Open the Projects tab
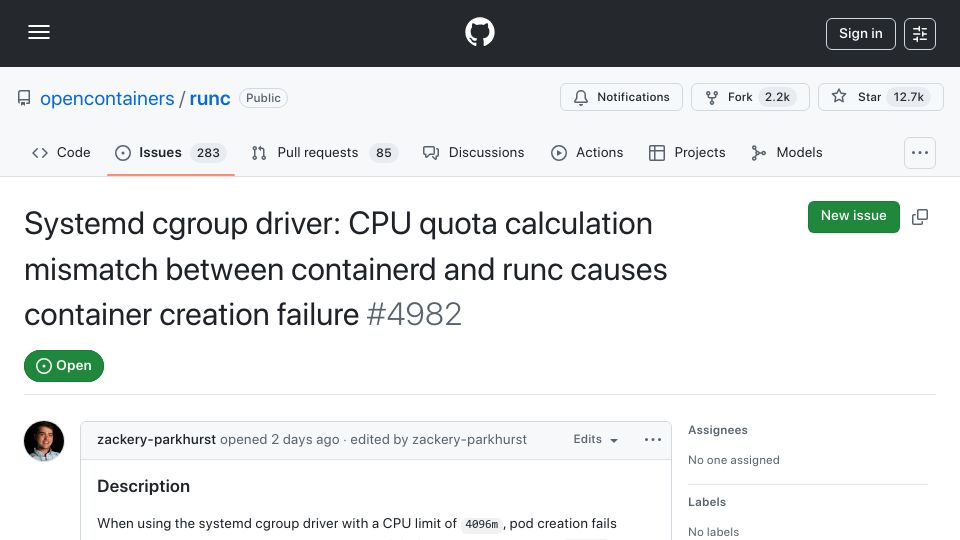Viewport: 960px width, 540px height. point(687,152)
